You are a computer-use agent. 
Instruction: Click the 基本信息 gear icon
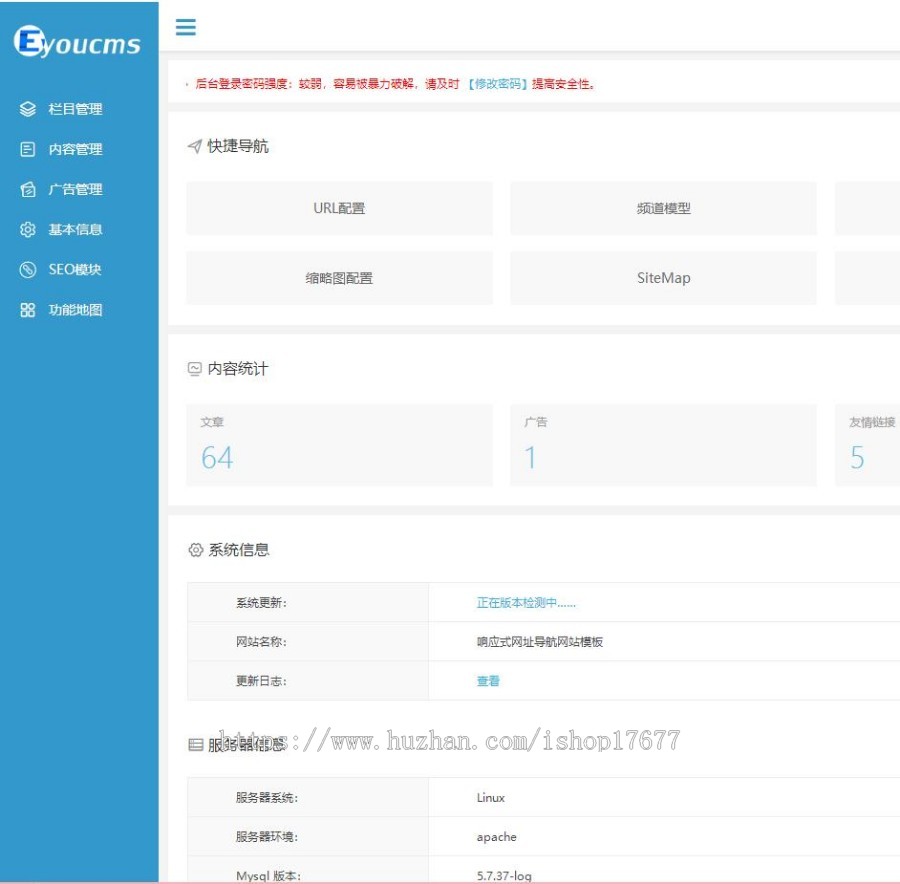click(x=28, y=230)
